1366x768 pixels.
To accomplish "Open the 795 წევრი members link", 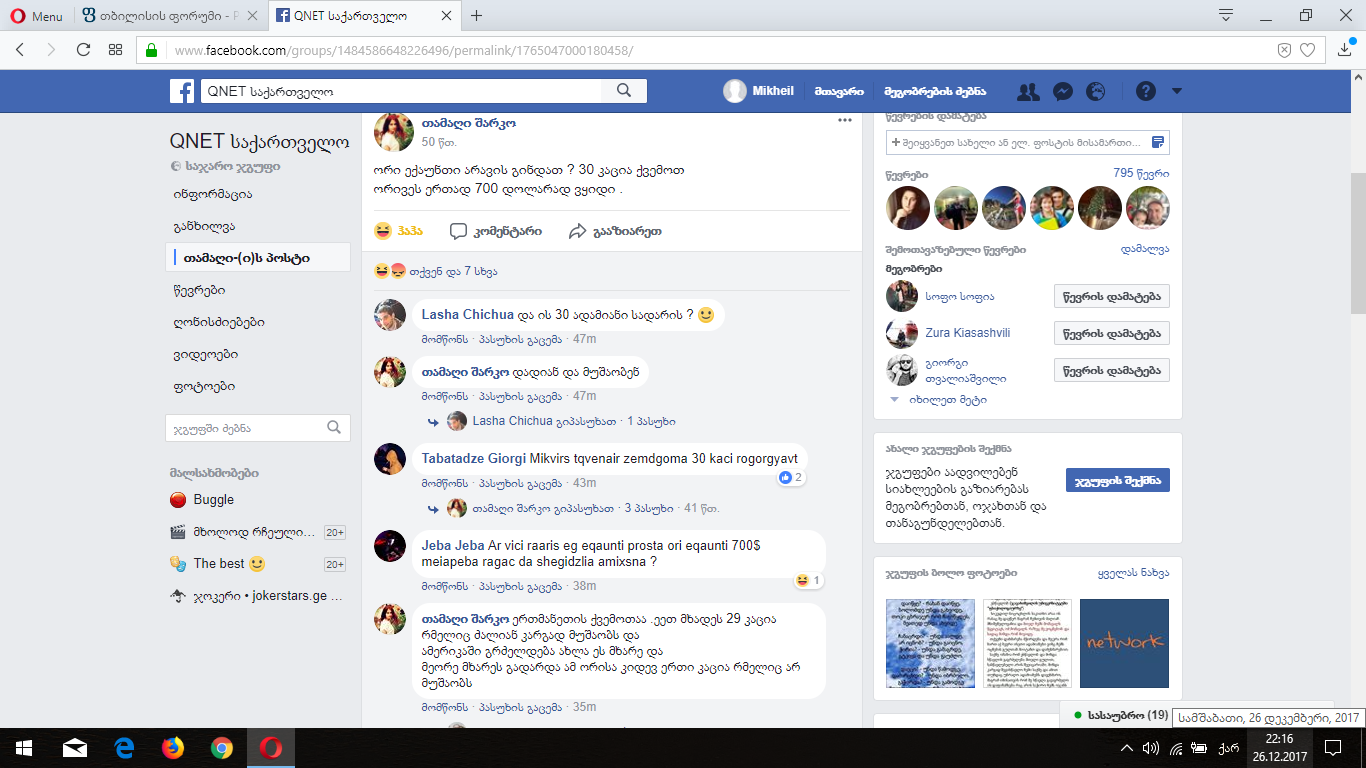I will [1141, 174].
